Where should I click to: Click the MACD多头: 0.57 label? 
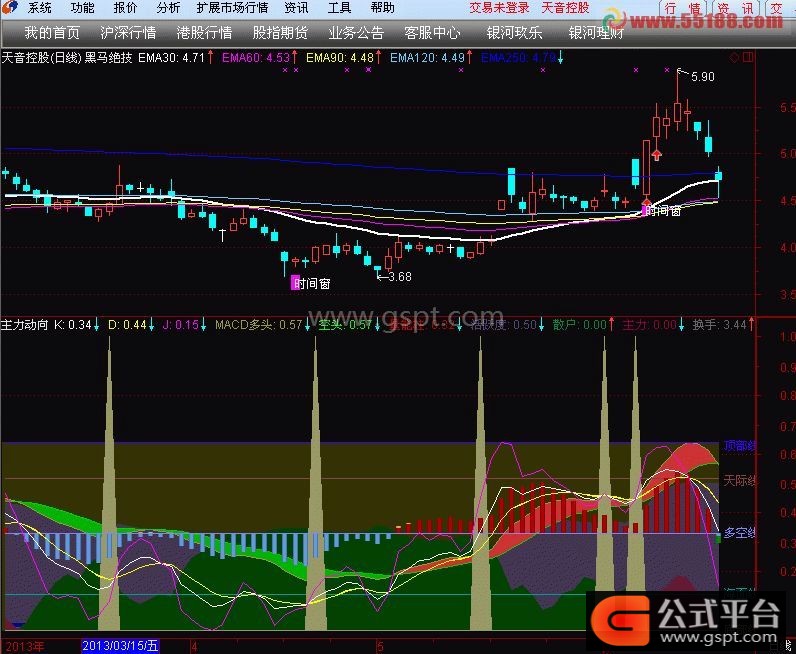tap(258, 324)
